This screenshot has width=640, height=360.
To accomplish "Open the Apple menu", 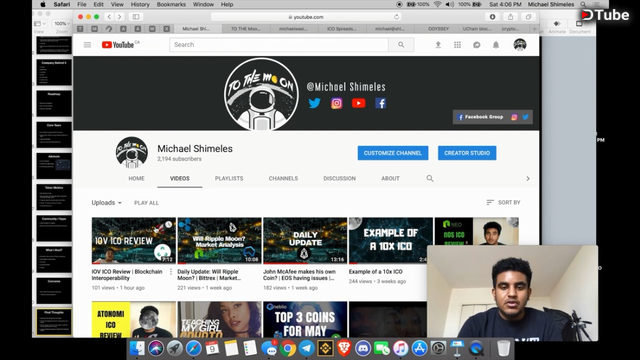I will [x=43, y=4].
